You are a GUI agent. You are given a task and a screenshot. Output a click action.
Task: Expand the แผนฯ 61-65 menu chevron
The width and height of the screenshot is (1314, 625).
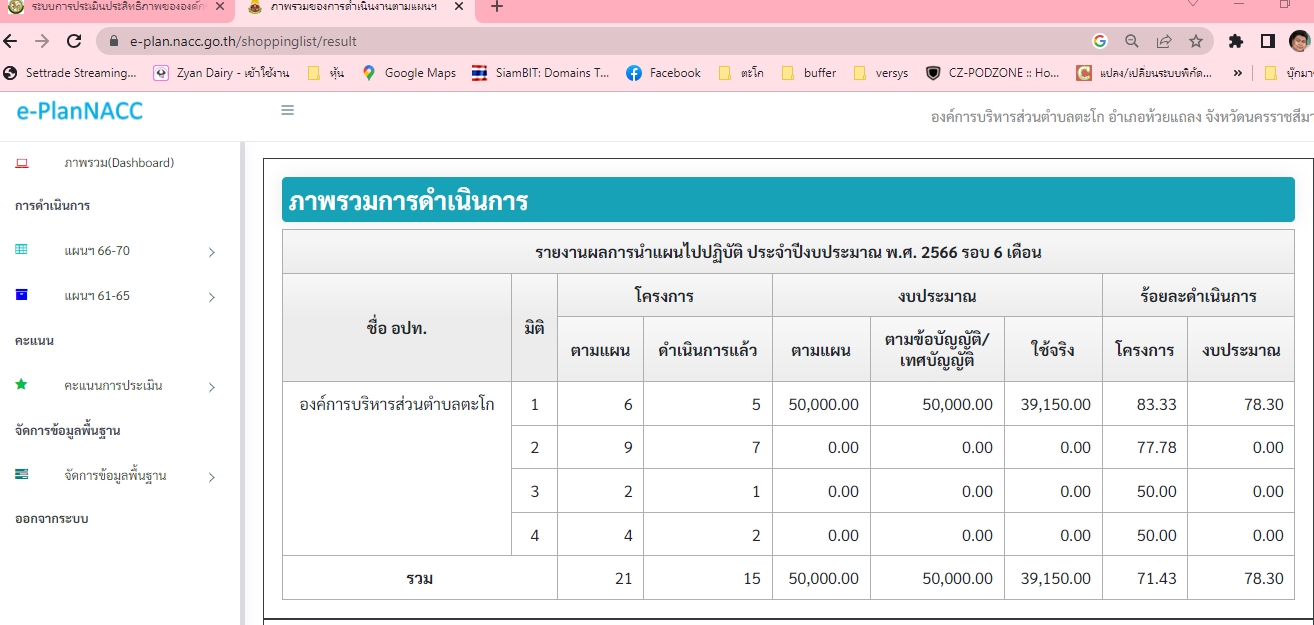(x=211, y=297)
